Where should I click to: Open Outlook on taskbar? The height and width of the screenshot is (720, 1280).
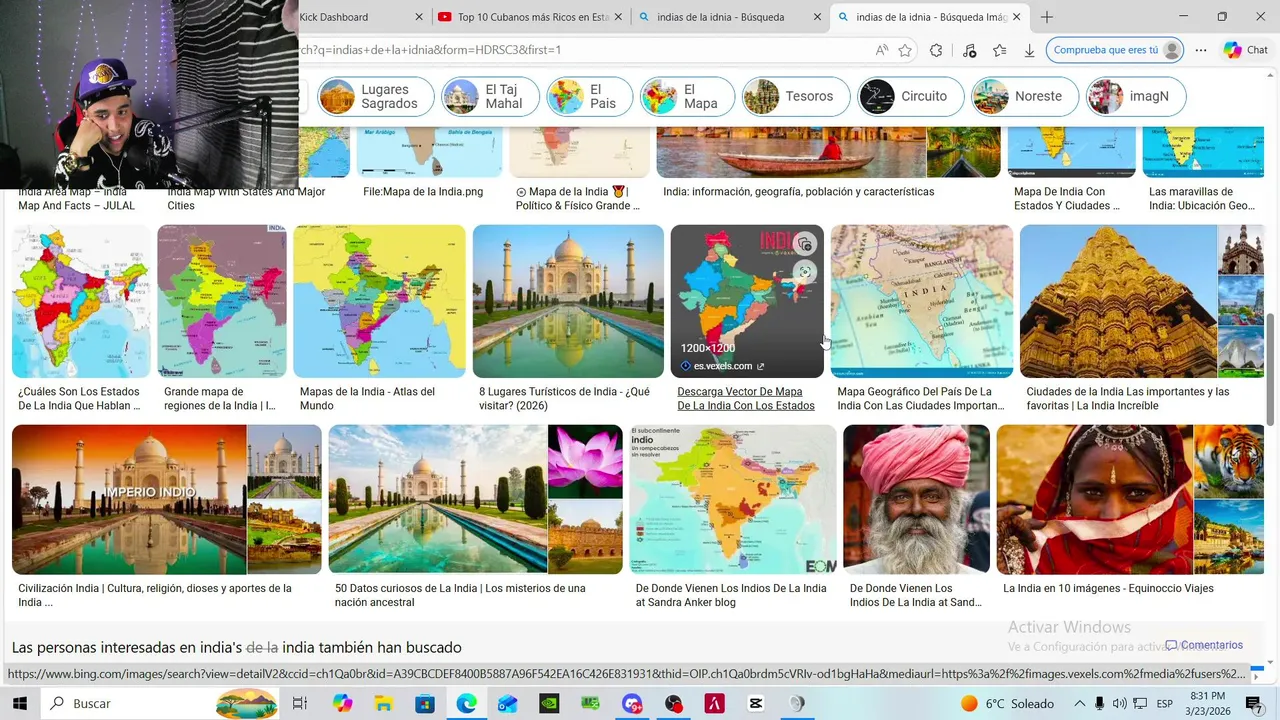(508, 703)
